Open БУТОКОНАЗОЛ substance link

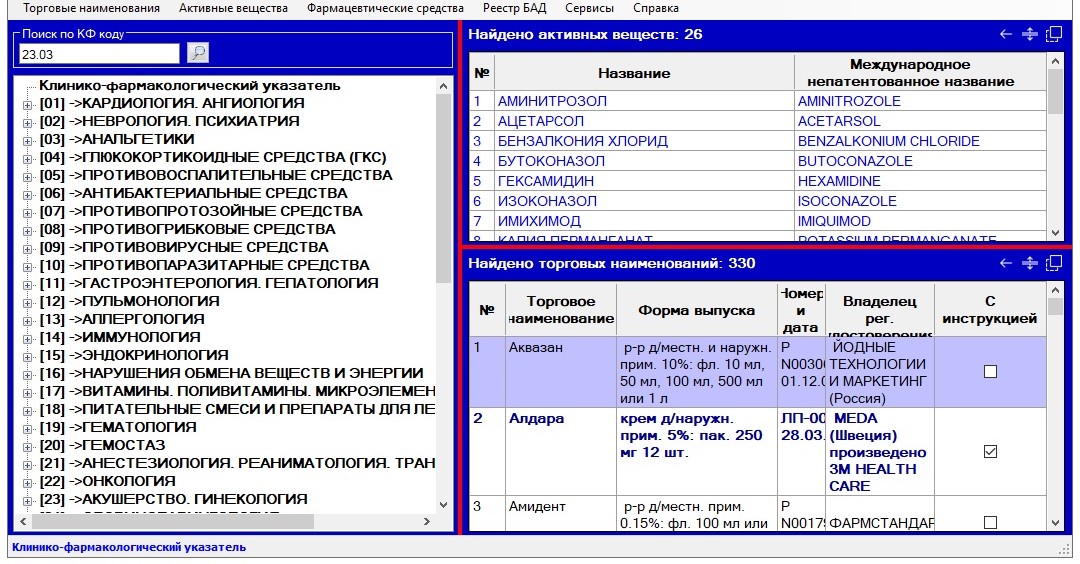551,161
